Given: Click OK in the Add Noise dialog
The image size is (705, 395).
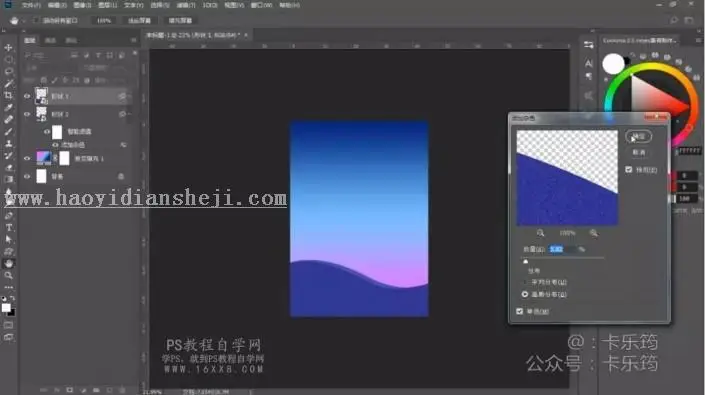Looking at the screenshot, I should pyautogui.click(x=638, y=136).
